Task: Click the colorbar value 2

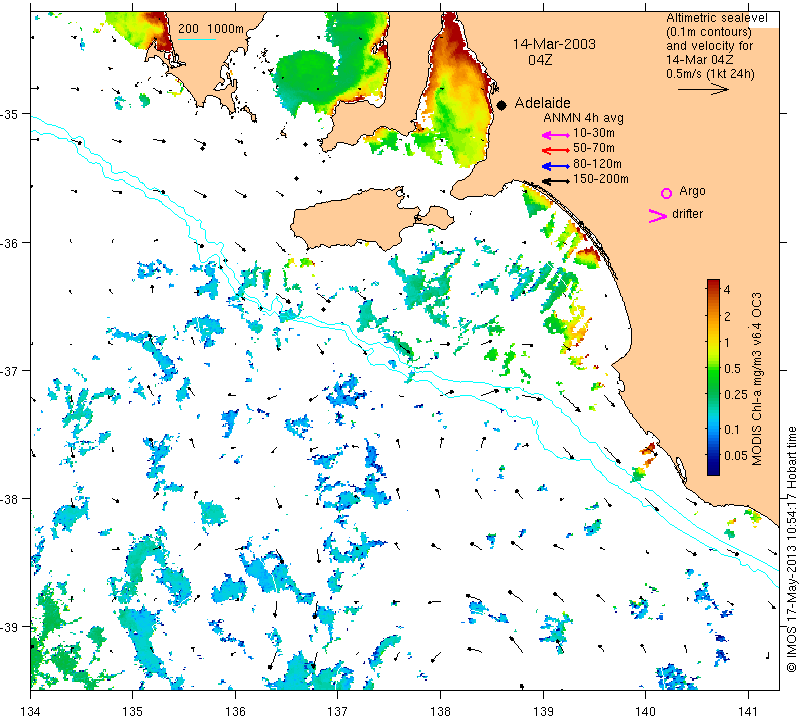Action: point(727,316)
